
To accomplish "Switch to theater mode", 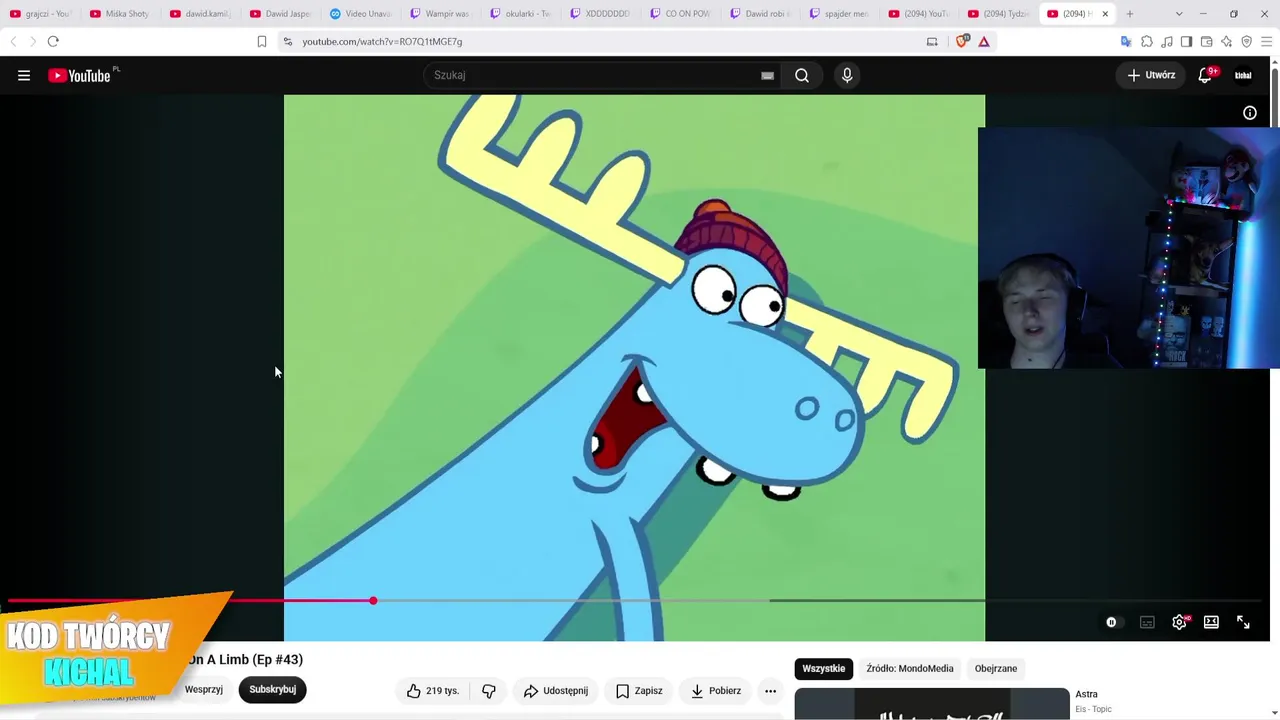I will [1211, 622].
